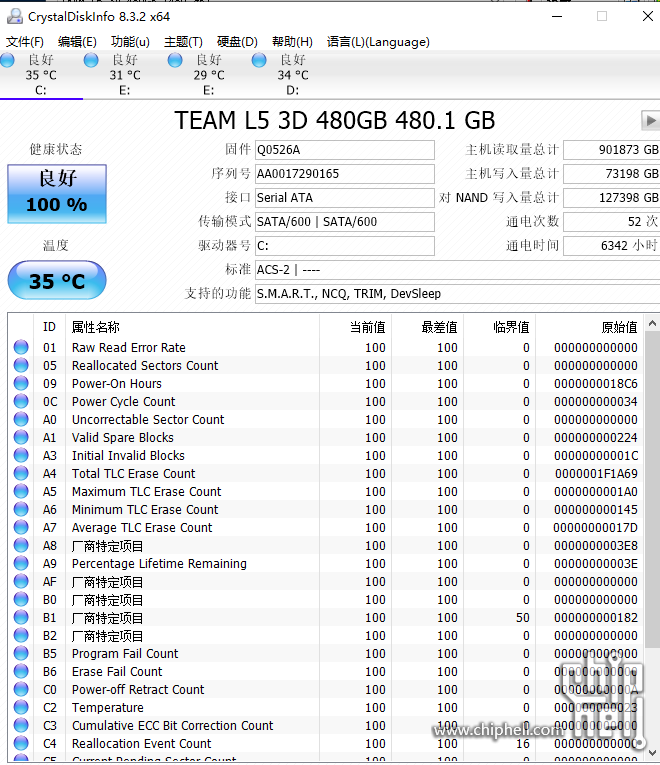Screen dimensions: 660x765
Task: Click the status circle for Power Cycle Count
Action: [x=21, y=401]
